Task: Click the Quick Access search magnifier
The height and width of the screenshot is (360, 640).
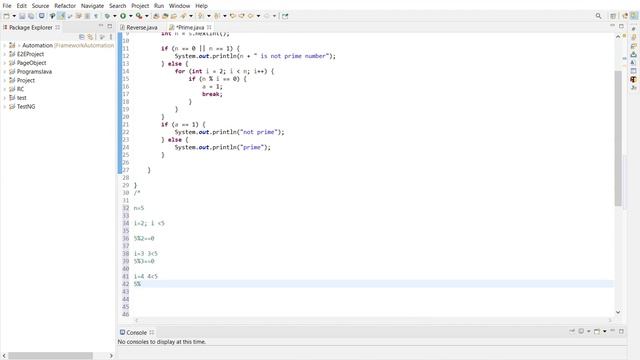Action: coord(598,16)
